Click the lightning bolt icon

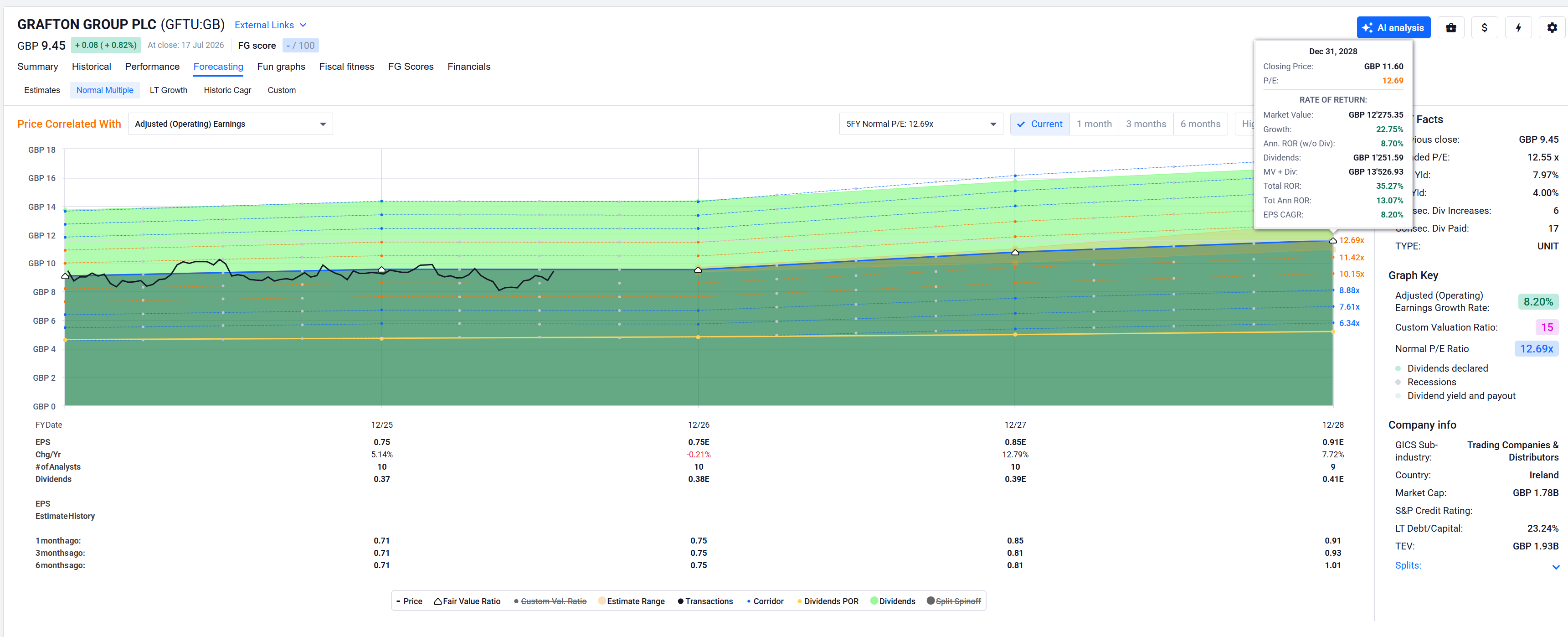[1519, 27]
